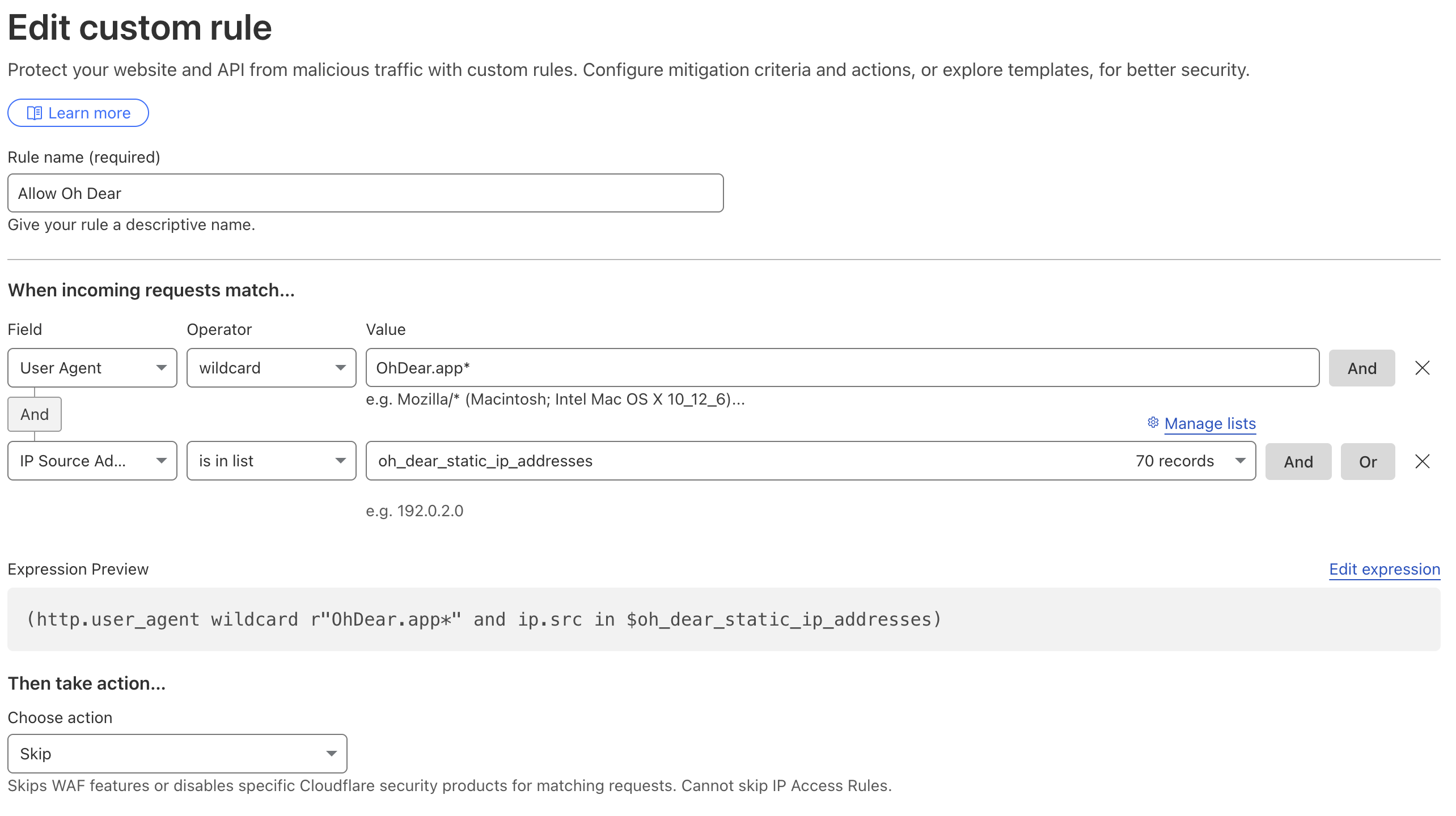
Task: Click the And button on User Agent row
Action: pos(1361,368)
